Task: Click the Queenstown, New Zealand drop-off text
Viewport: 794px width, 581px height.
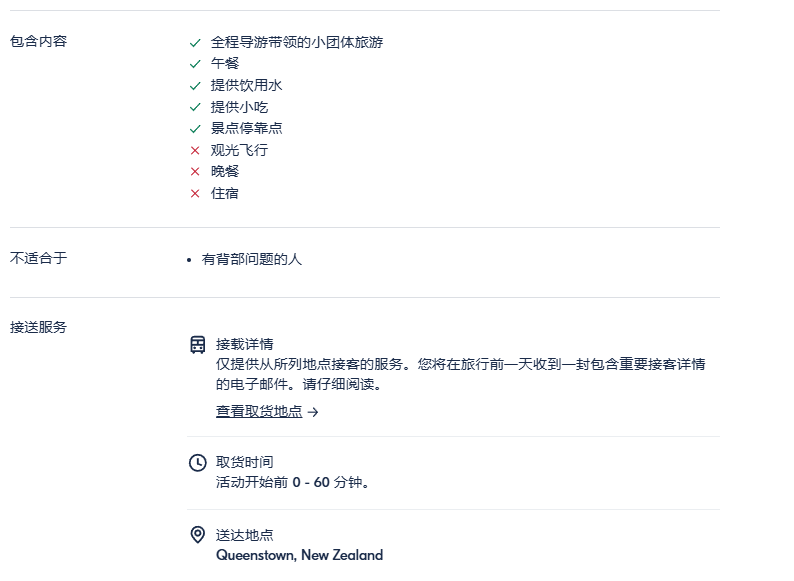Action: click(299, 555)
